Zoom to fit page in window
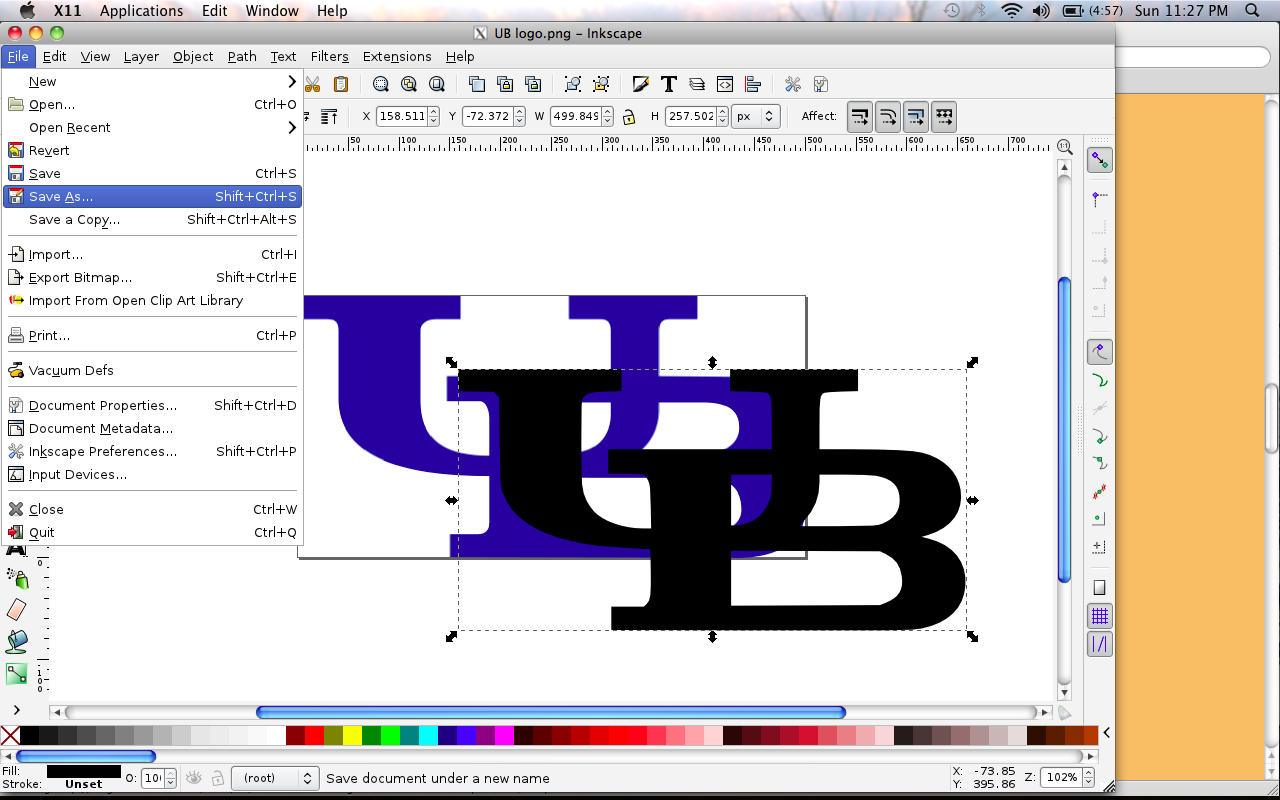This screenshot has height=800, width=1280. click(x=437, y=84)
